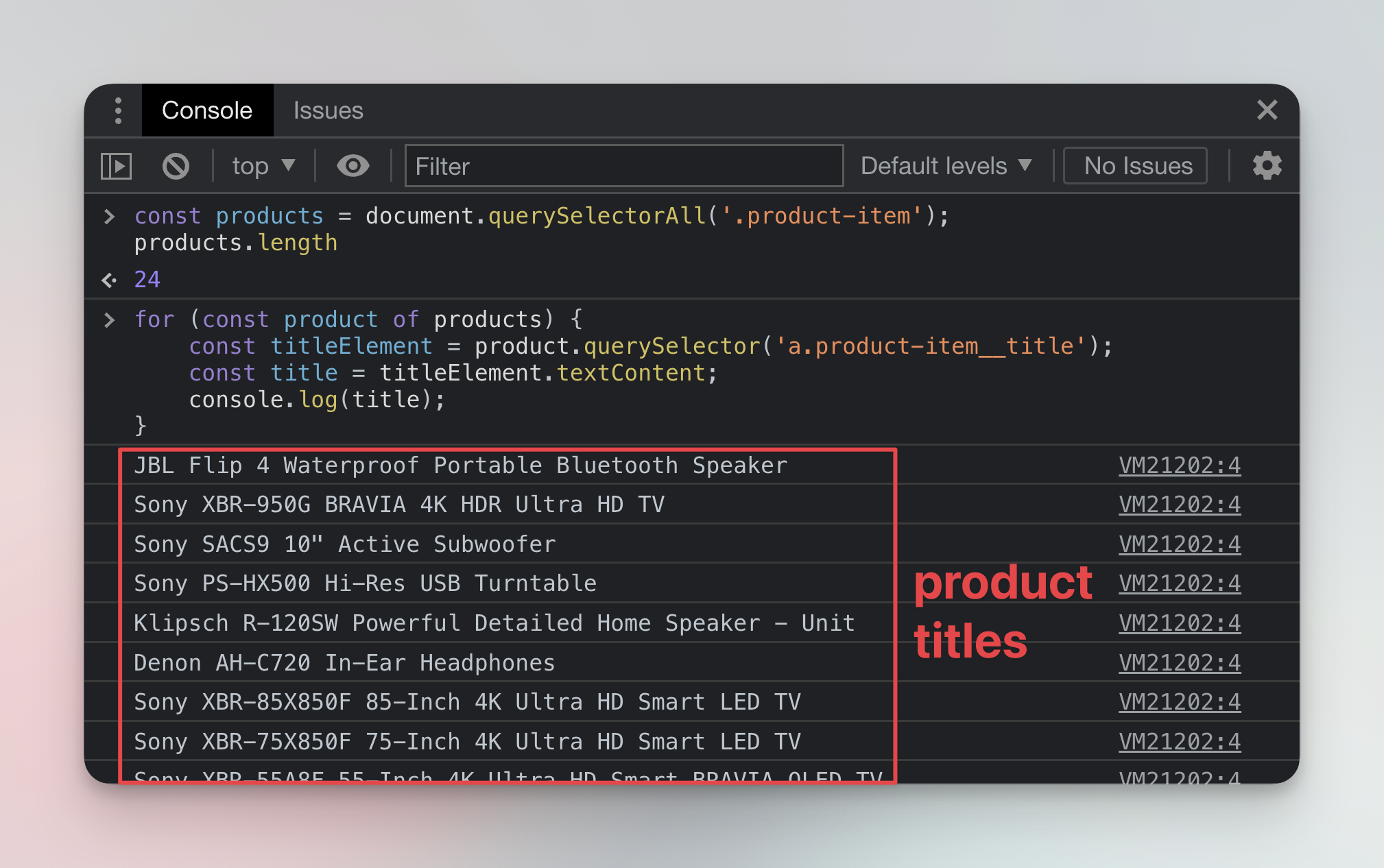1384x868 pixels.
Task: Click inside the Filter text field
Action: 623,165
